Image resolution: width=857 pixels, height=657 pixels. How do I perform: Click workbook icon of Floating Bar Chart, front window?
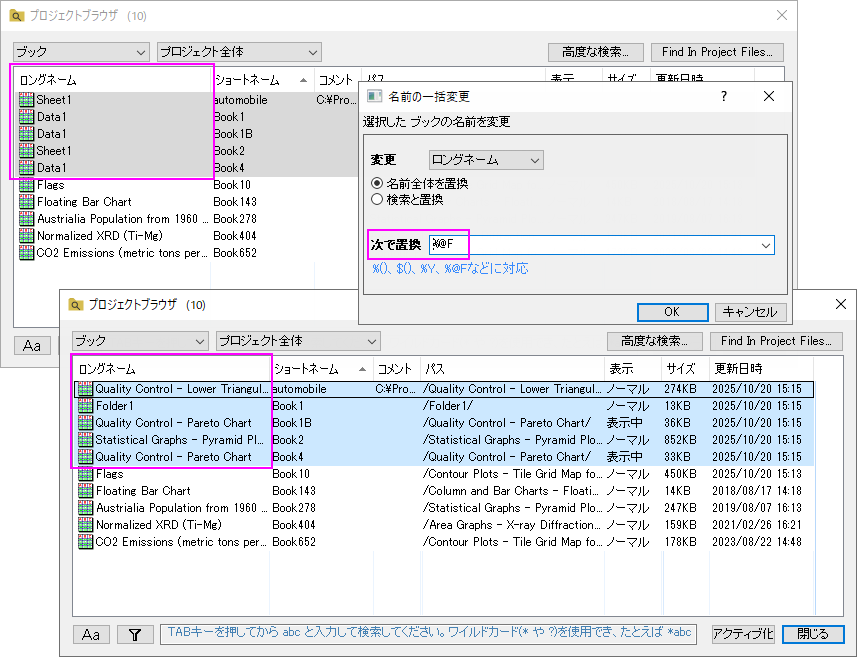pyautogui.click(x=85, y=491)
